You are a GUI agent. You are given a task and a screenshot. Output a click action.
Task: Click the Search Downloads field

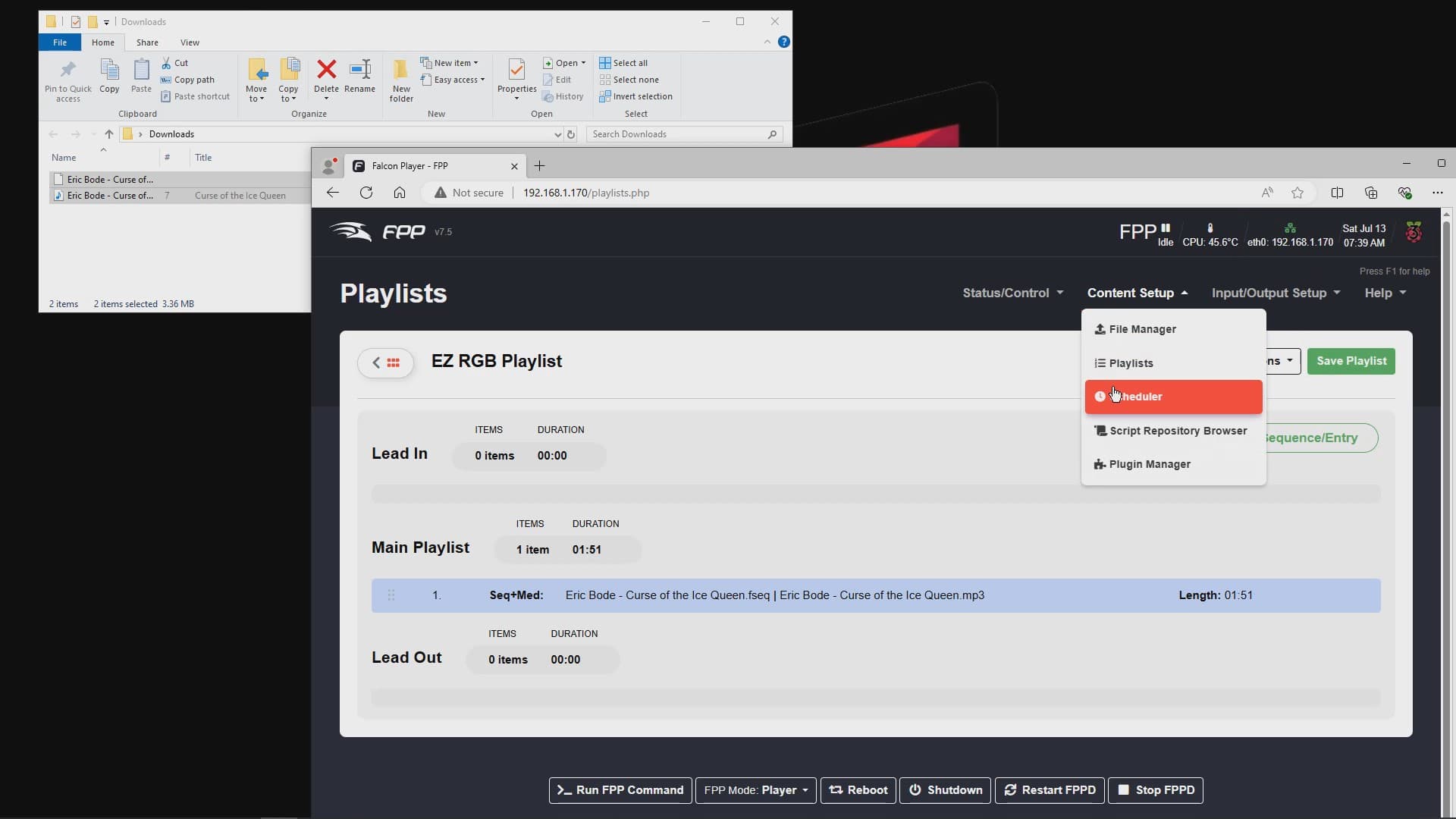coord(684,134)
